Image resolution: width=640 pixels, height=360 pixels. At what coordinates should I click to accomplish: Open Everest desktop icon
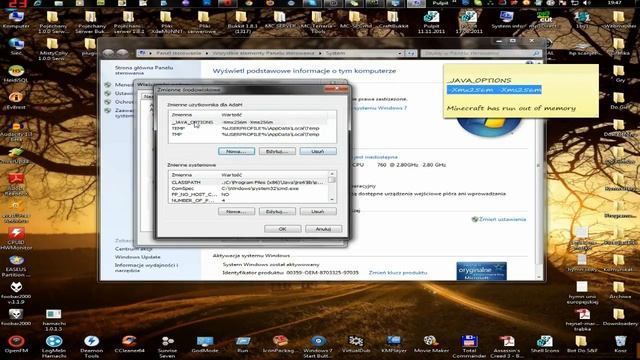[x=16, y=101]
